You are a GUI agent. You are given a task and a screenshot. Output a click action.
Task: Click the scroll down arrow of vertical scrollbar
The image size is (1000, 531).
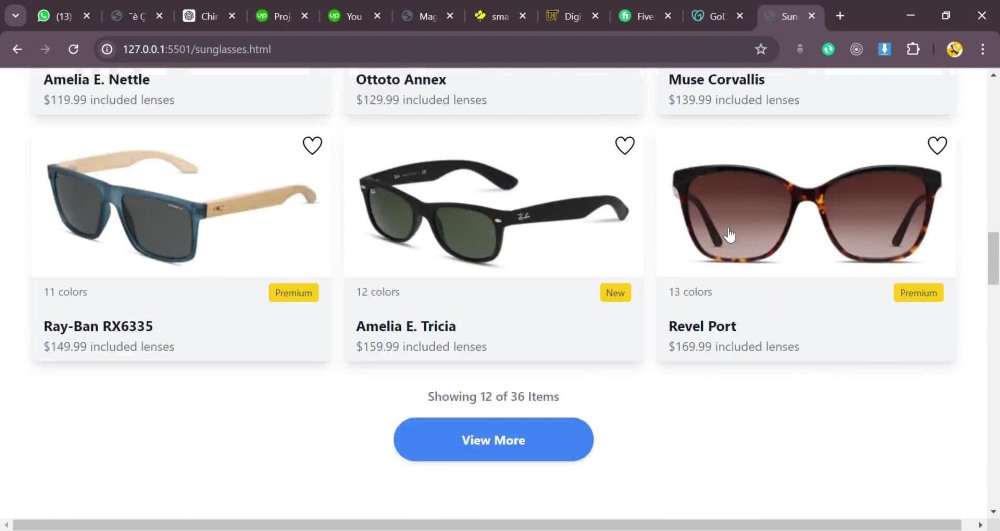pos(993,512)
